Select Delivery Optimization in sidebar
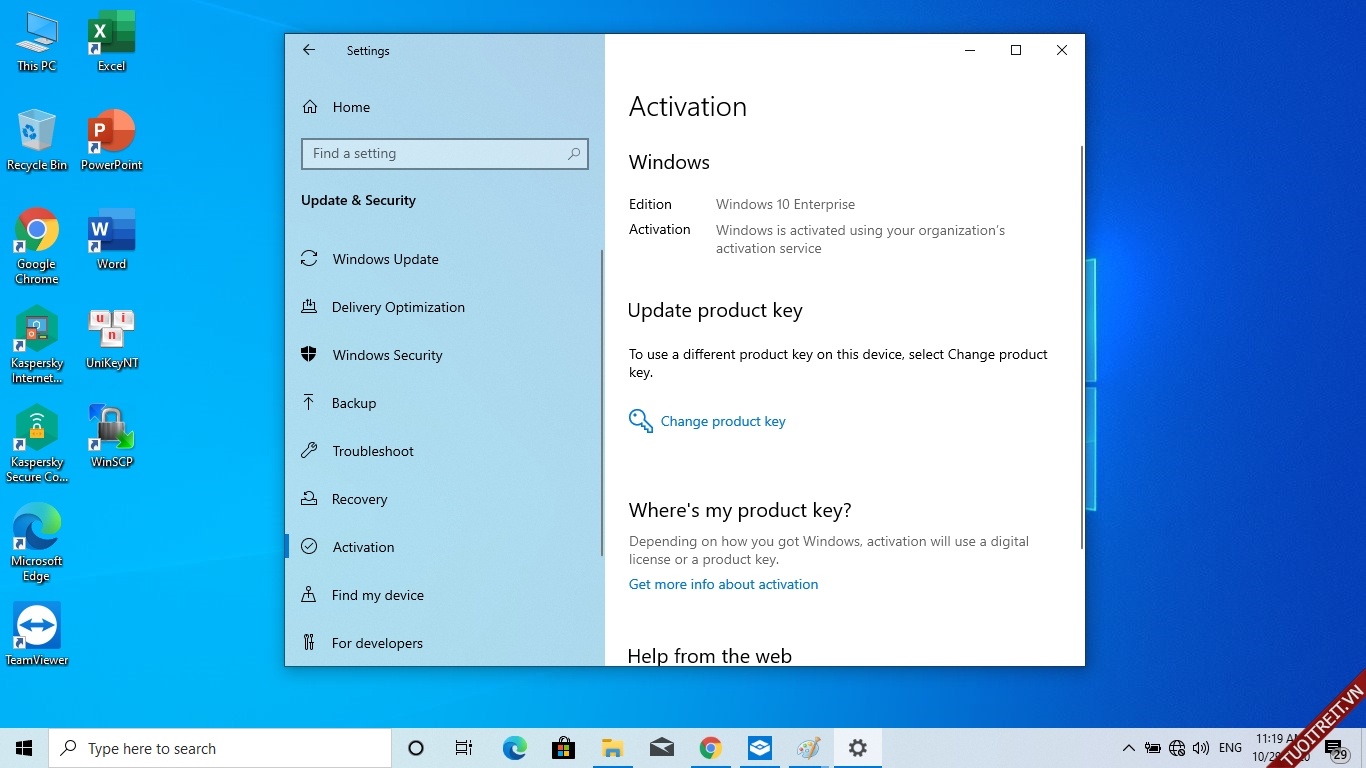This screenshot has width=1366, height=768. pos(397,307)
